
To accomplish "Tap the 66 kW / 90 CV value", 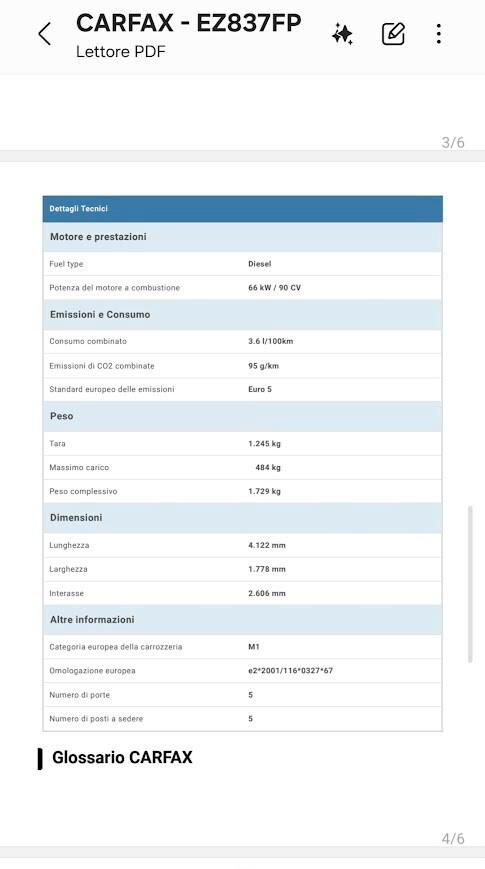I will coord(274,288).
